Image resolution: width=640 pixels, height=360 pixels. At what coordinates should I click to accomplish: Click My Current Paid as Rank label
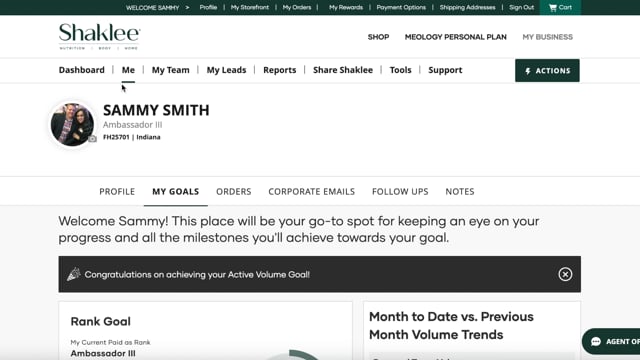[110, 342]
